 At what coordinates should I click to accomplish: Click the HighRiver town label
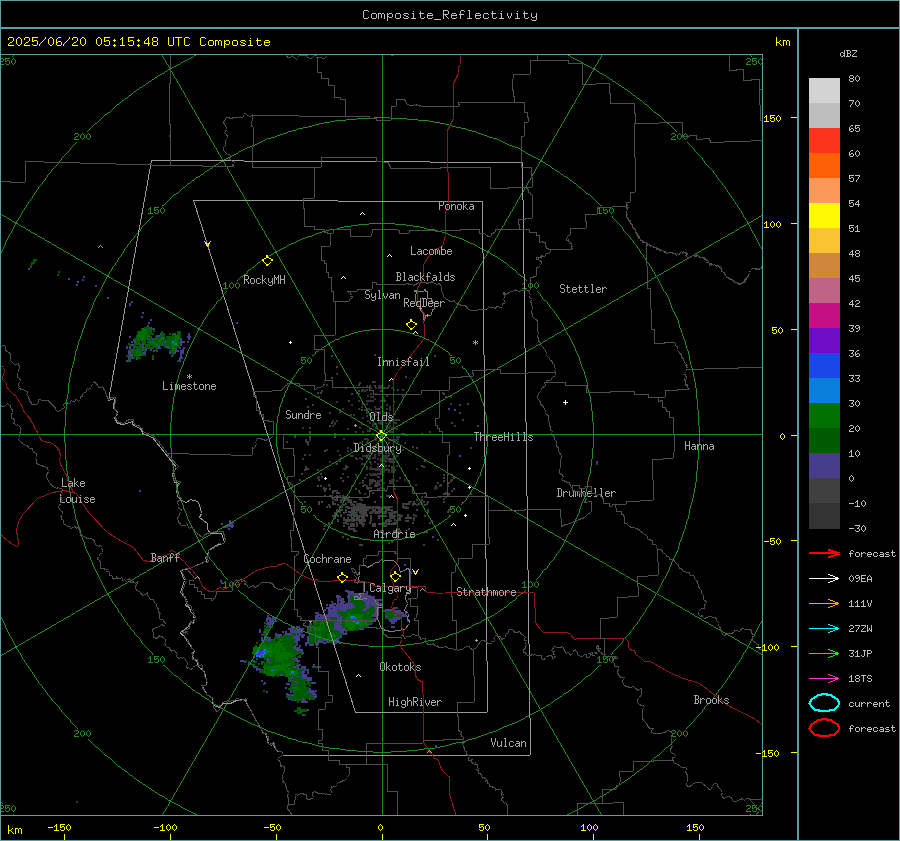point(415,702)
